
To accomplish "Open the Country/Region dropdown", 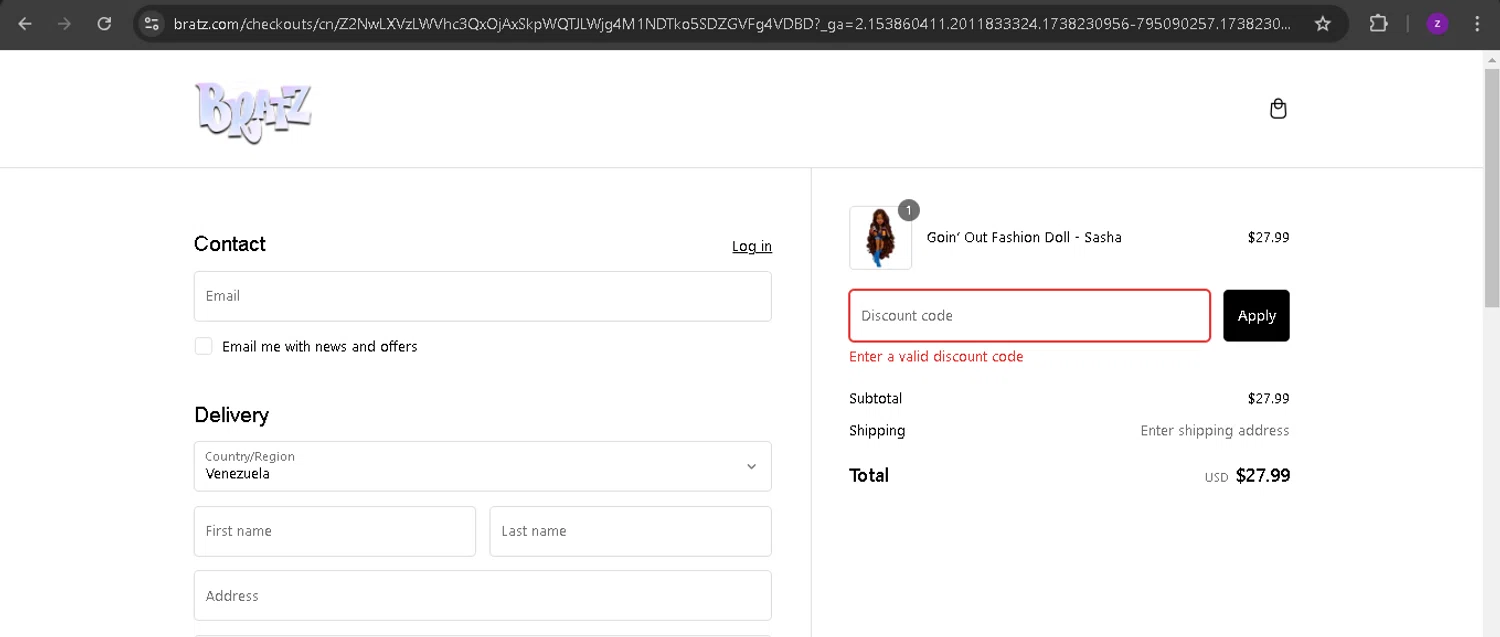I will point(483,466).
